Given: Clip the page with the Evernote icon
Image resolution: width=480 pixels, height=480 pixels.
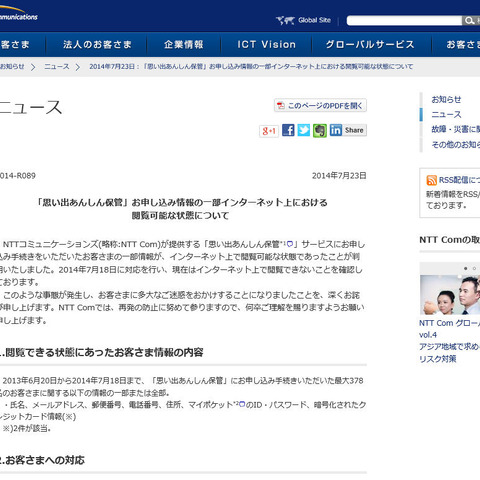Looking at the screenshot, I should tap(320, 130).
